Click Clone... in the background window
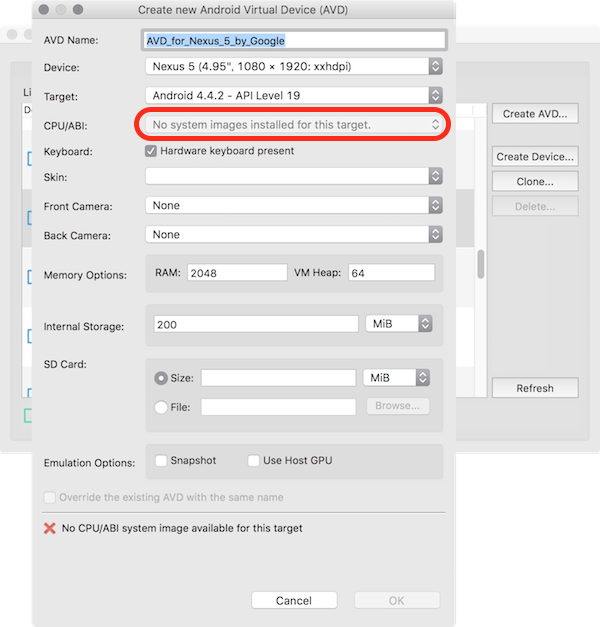The width and height of the screenshot is (600, 627). (x=535, y=182)
